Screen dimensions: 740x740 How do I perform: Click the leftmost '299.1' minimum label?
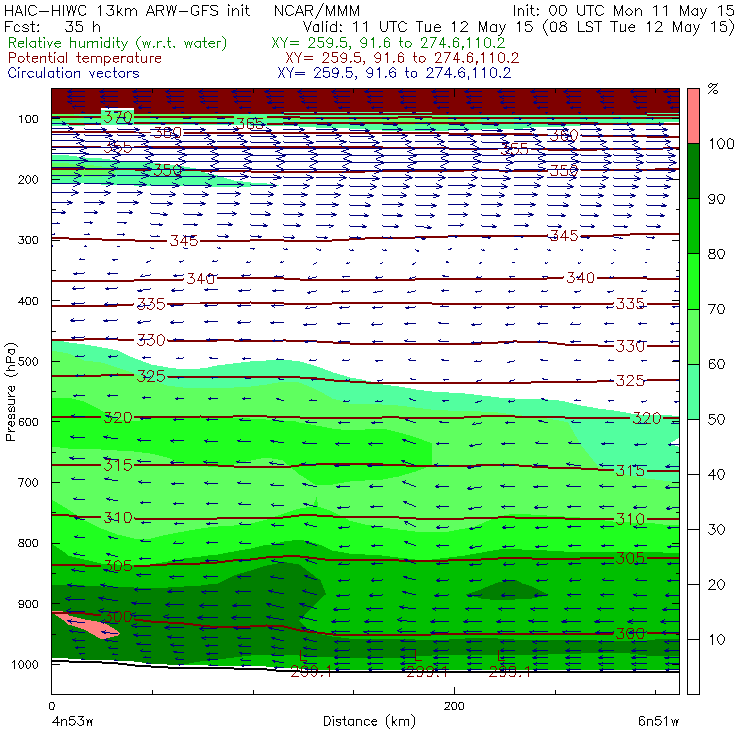click(311, 671)
